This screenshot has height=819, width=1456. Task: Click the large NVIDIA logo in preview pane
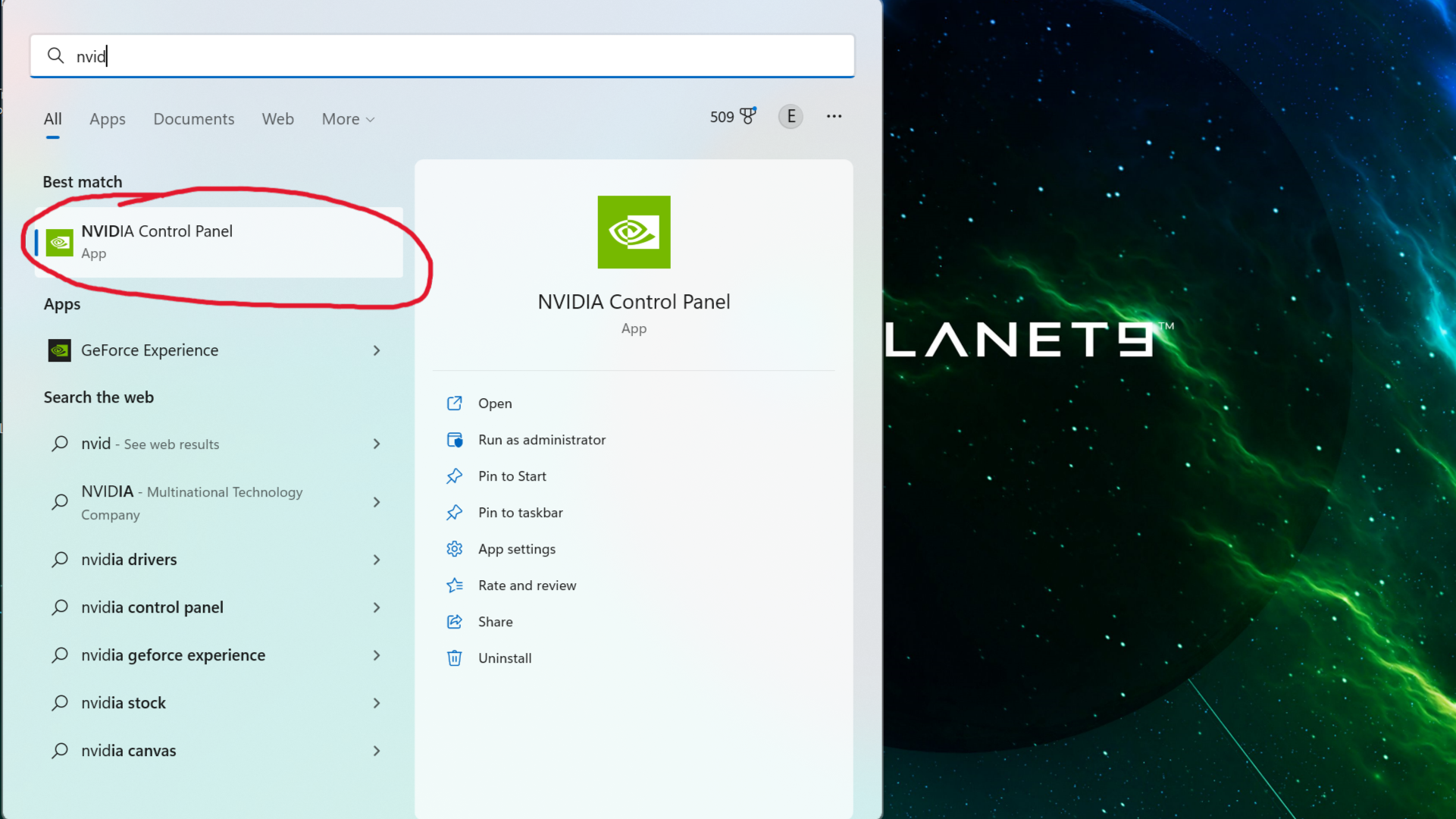pos(634,232)
